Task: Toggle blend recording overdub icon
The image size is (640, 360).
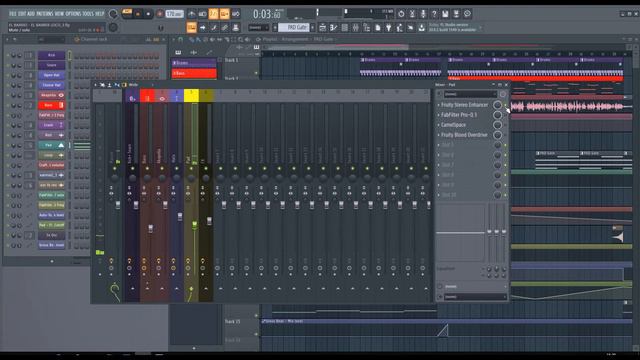Action: [x=224, y=14]
